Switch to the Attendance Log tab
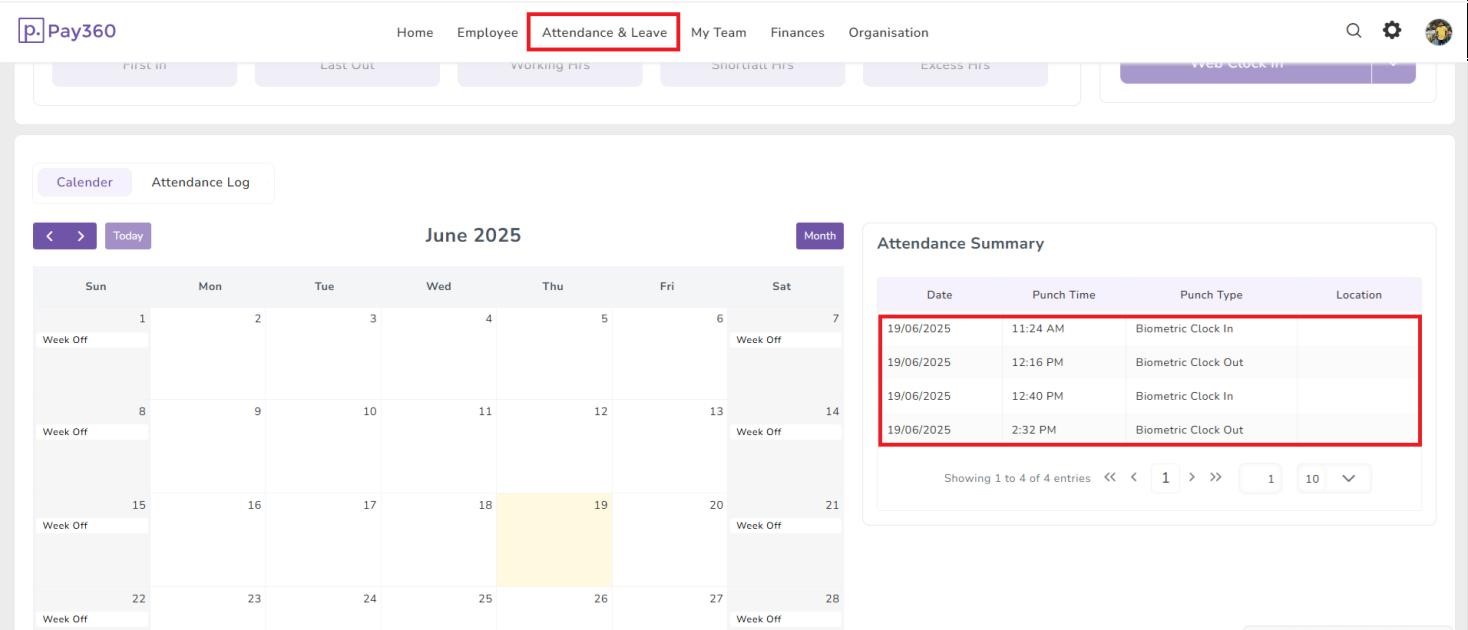 click(x=201, y=182)
